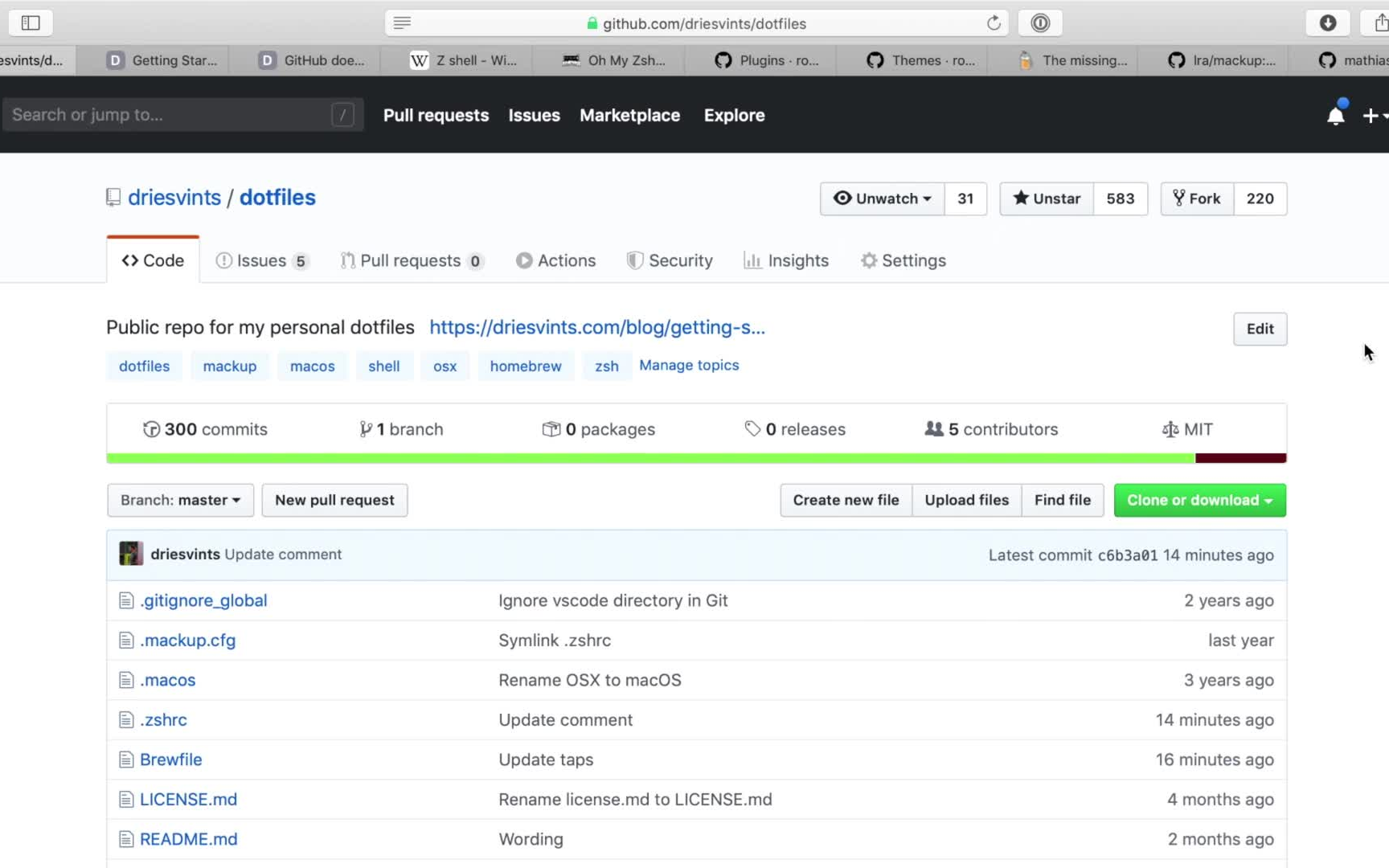Open the Insights tab

(786, 260)
